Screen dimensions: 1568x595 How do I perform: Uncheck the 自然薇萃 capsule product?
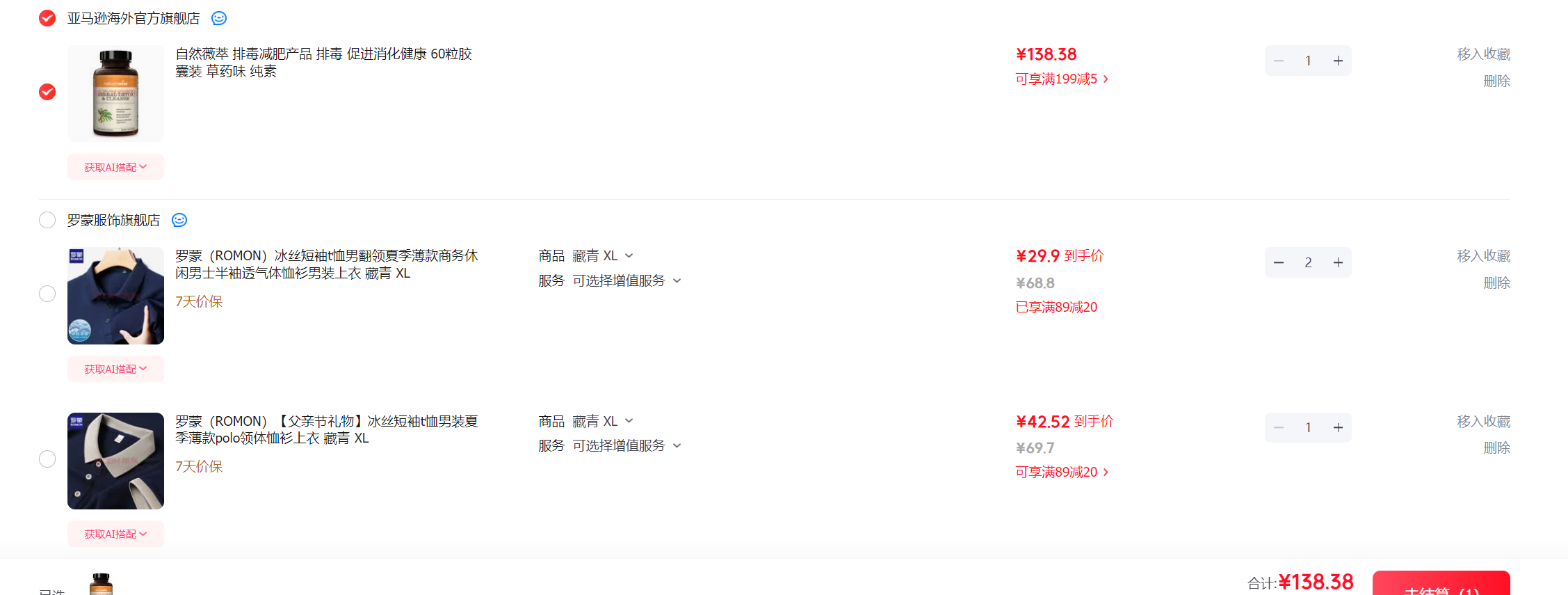47,92
